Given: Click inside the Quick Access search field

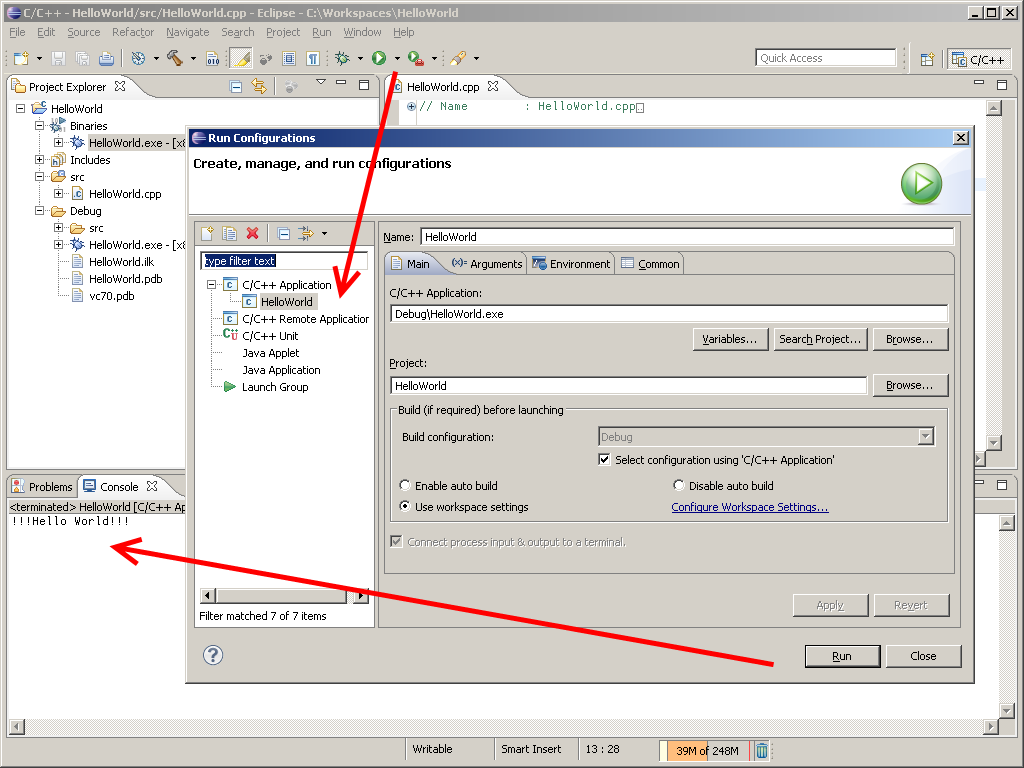Looking at the screenshot, I should pos(825,57).
